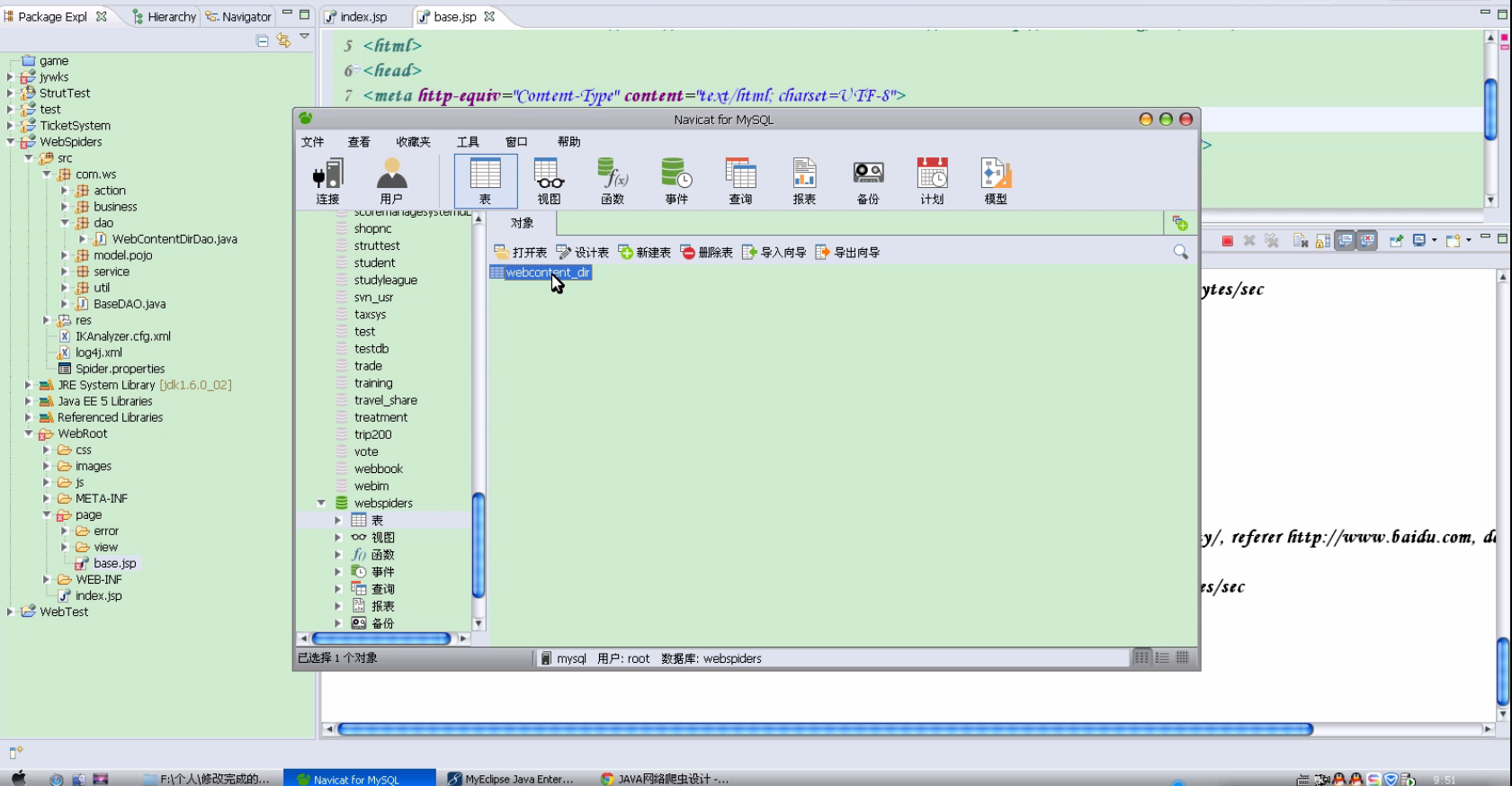
Task: Expand the 视图 node under webspiders
Action: (338, 538)
